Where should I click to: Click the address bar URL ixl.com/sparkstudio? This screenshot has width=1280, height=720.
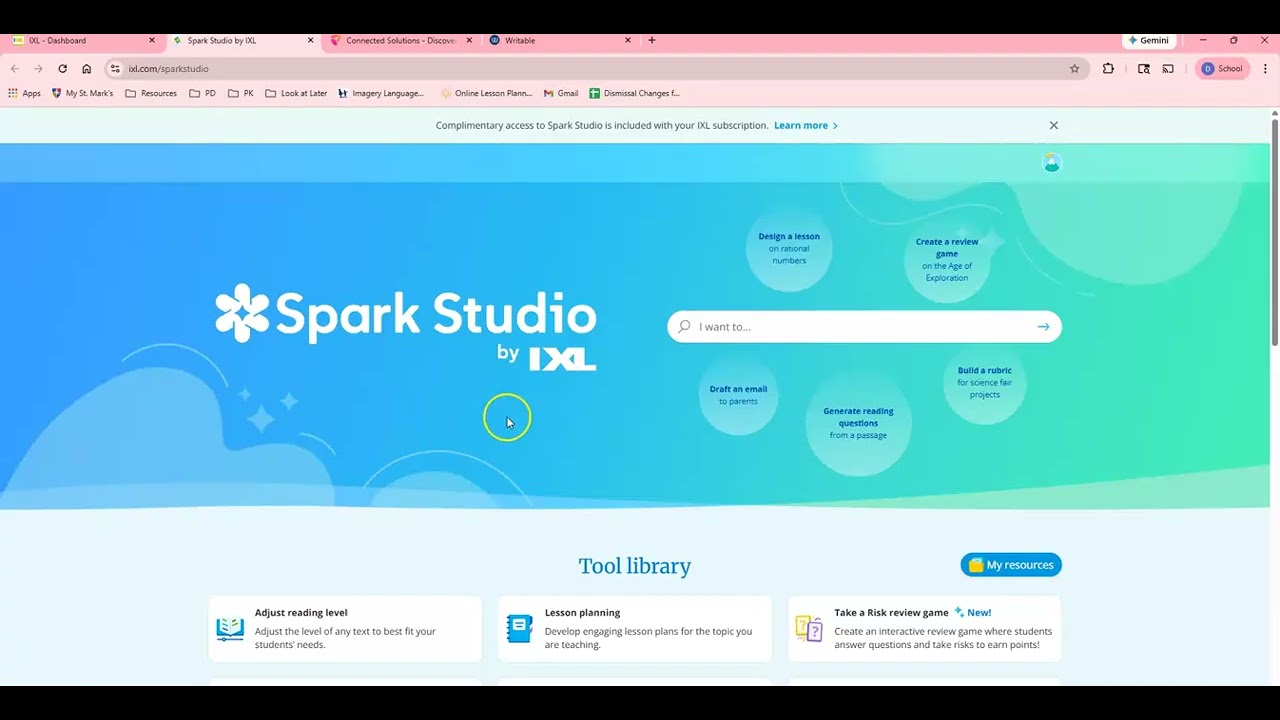pos(169,69)
